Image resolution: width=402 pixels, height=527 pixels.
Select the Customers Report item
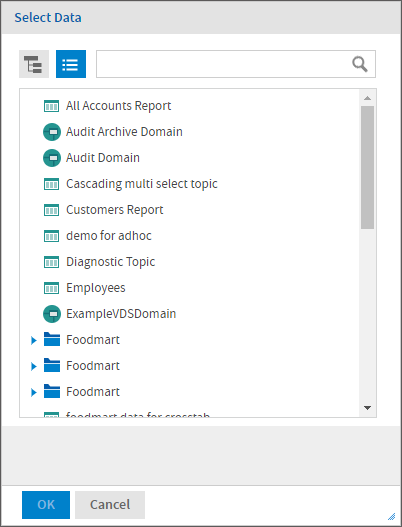click(x=115, y=210)
